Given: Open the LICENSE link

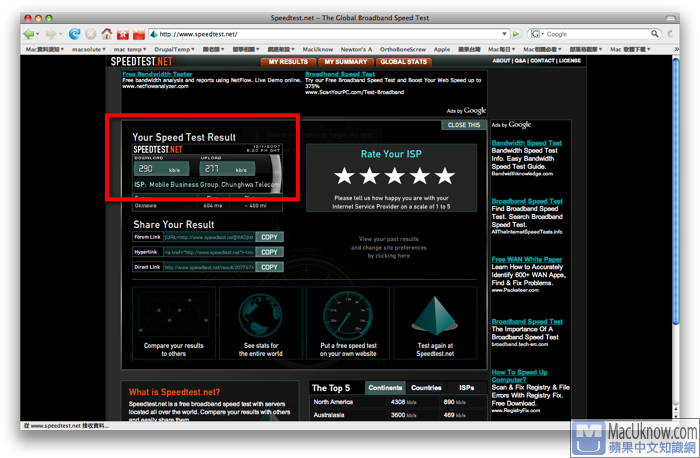Looking at the screenshot, I should coord(570,61).
